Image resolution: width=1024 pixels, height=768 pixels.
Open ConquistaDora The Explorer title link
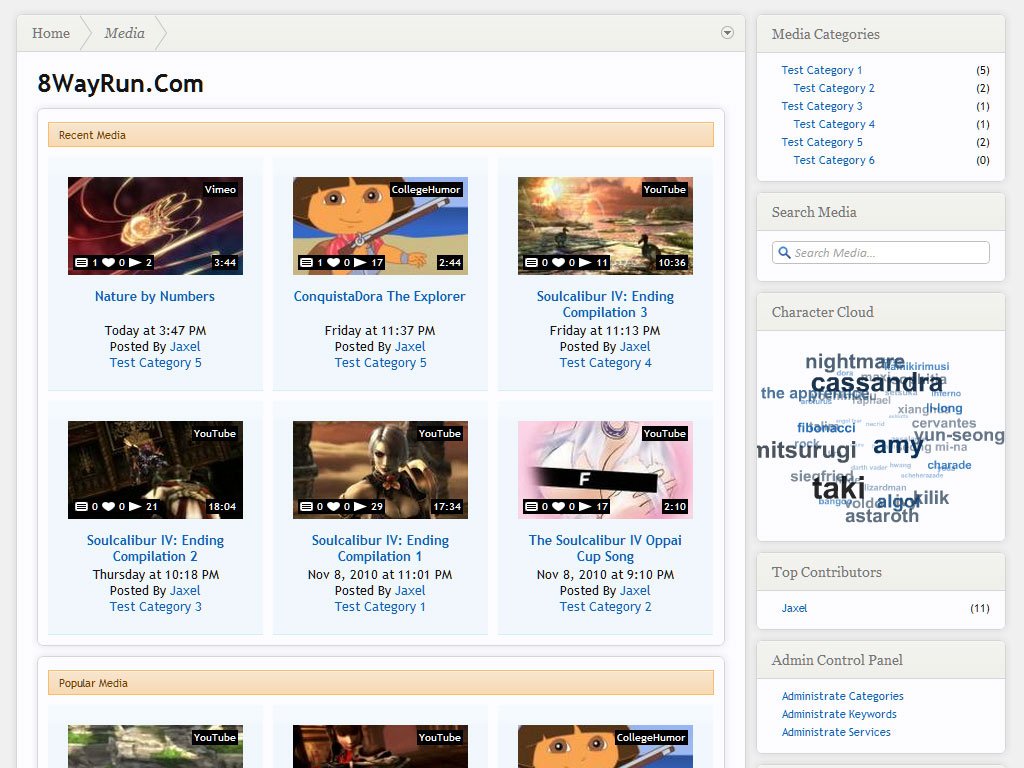tap(379, 296)
